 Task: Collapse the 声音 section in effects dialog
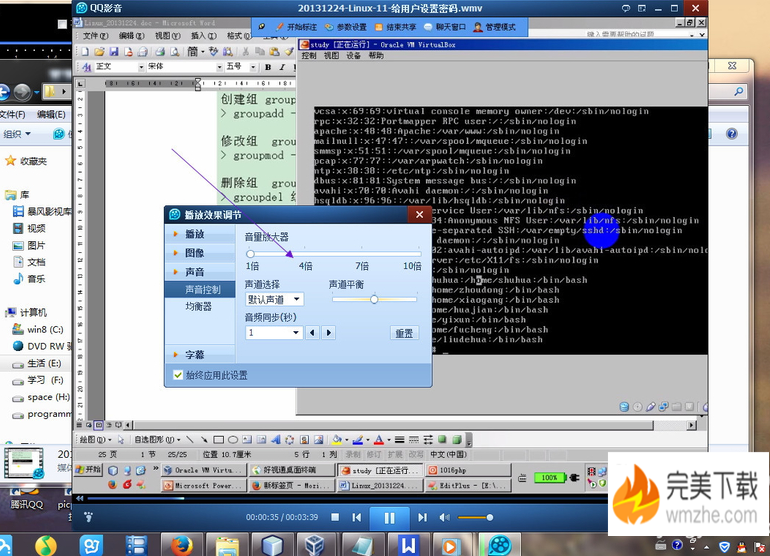pos(200,272)
